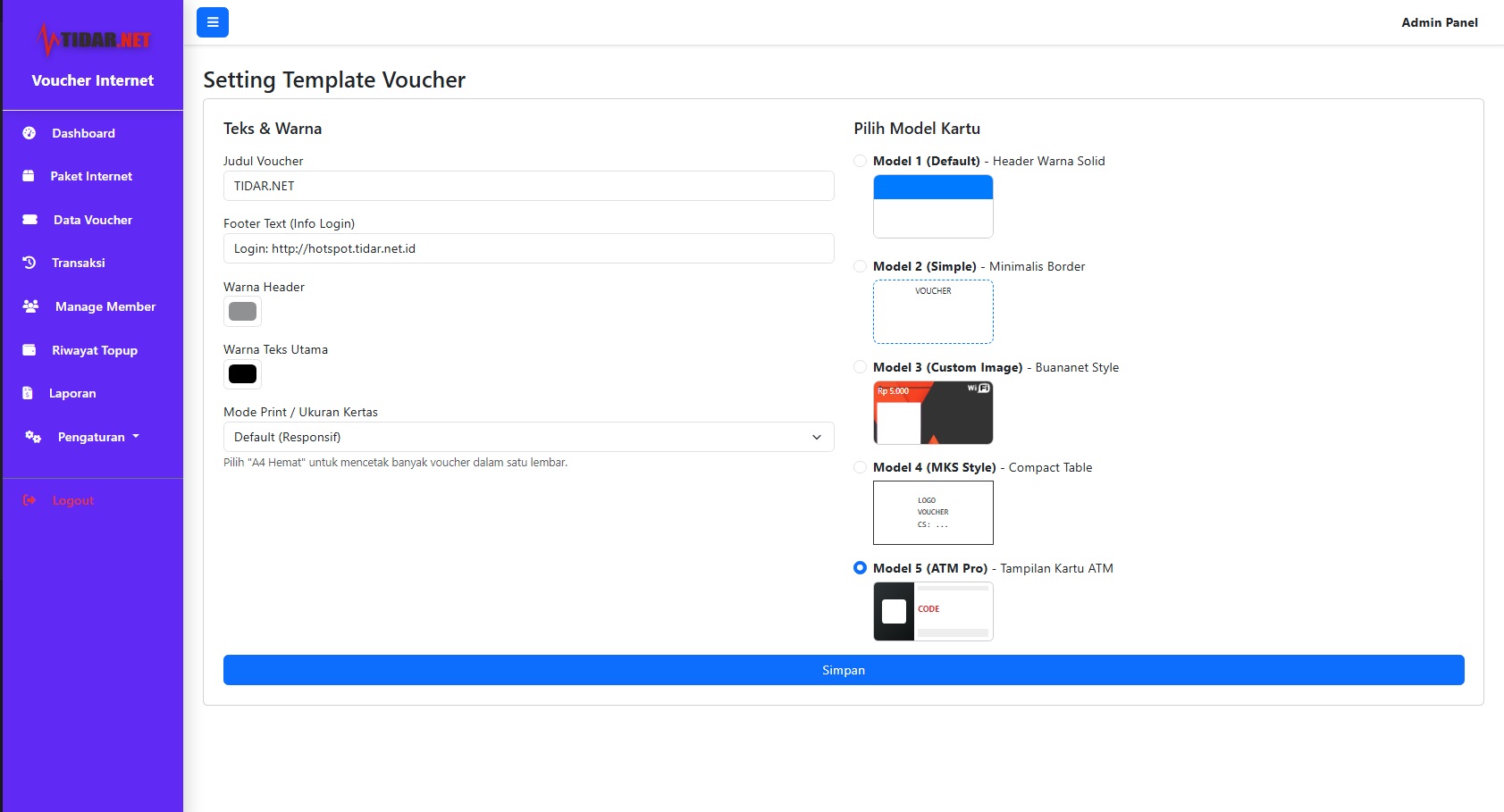Click the Setting Template Voucher heading
The image size is (1504, 812).
(x=334, y=80)
